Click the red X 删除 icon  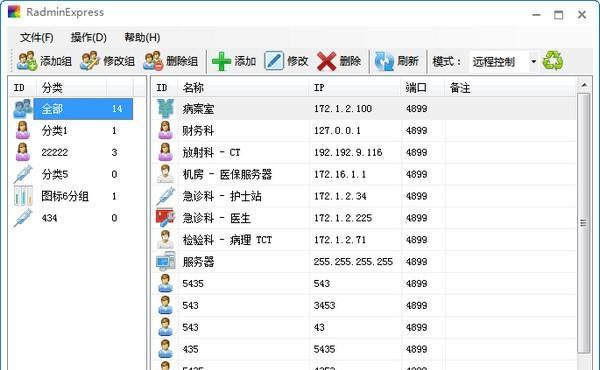[x=326, y=61]
